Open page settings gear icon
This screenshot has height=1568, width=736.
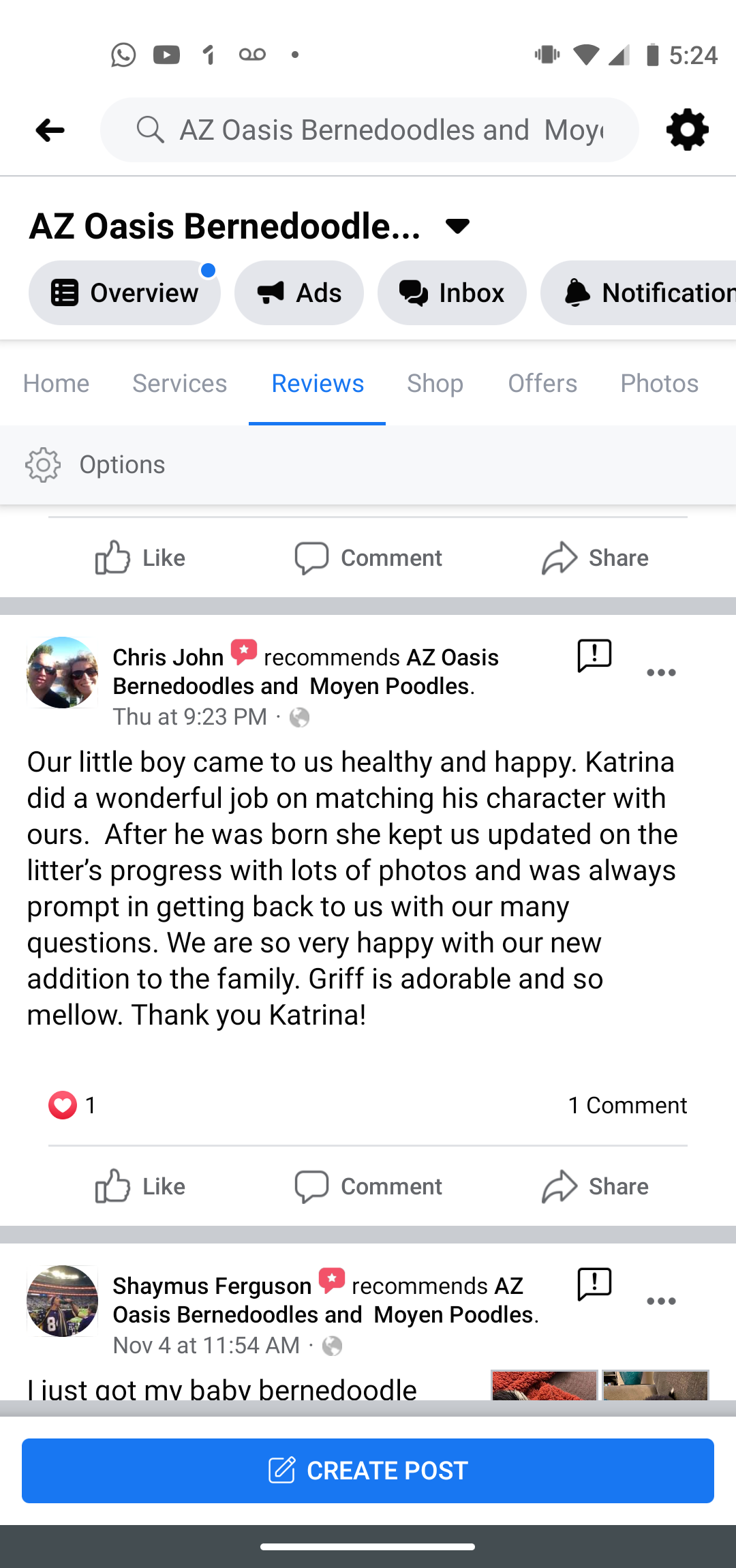687,130
